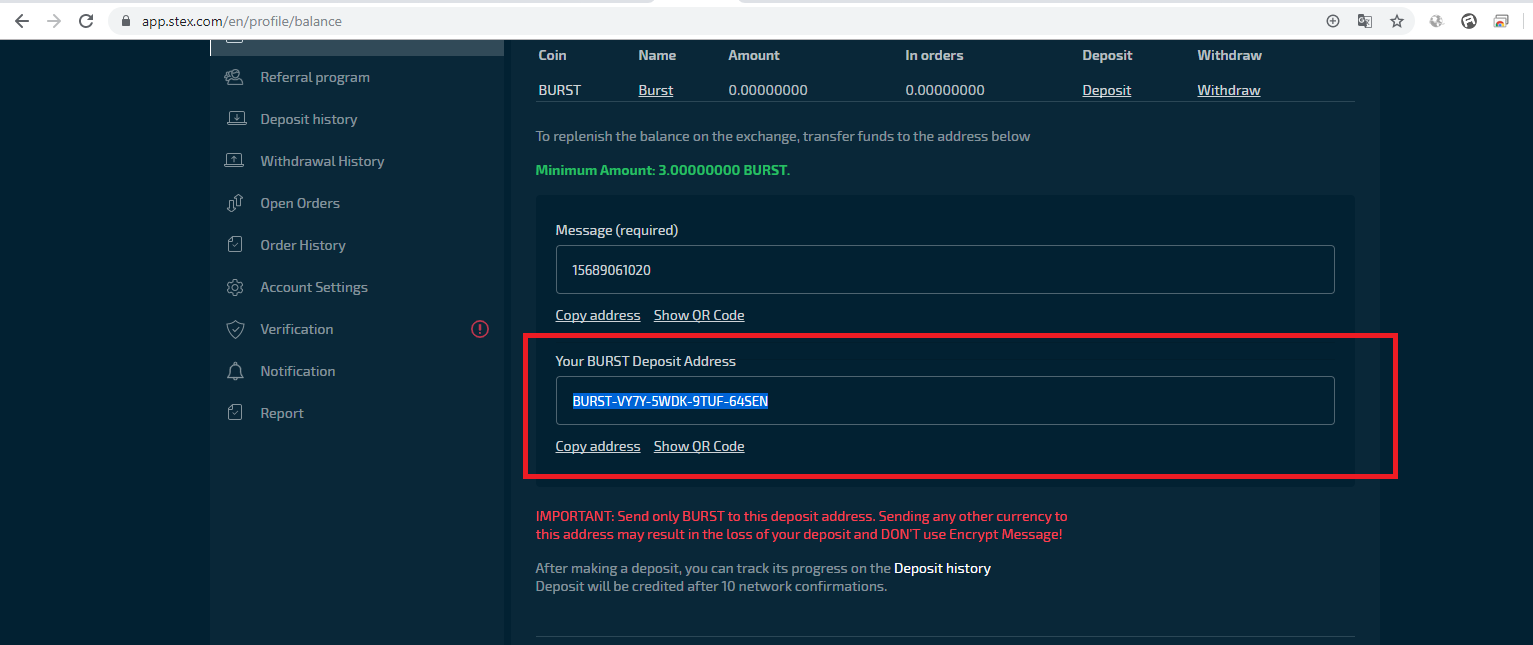Click the BURST coin cell
The width and height of the screenshot is (1533, 645).
[x=560, y=90]
